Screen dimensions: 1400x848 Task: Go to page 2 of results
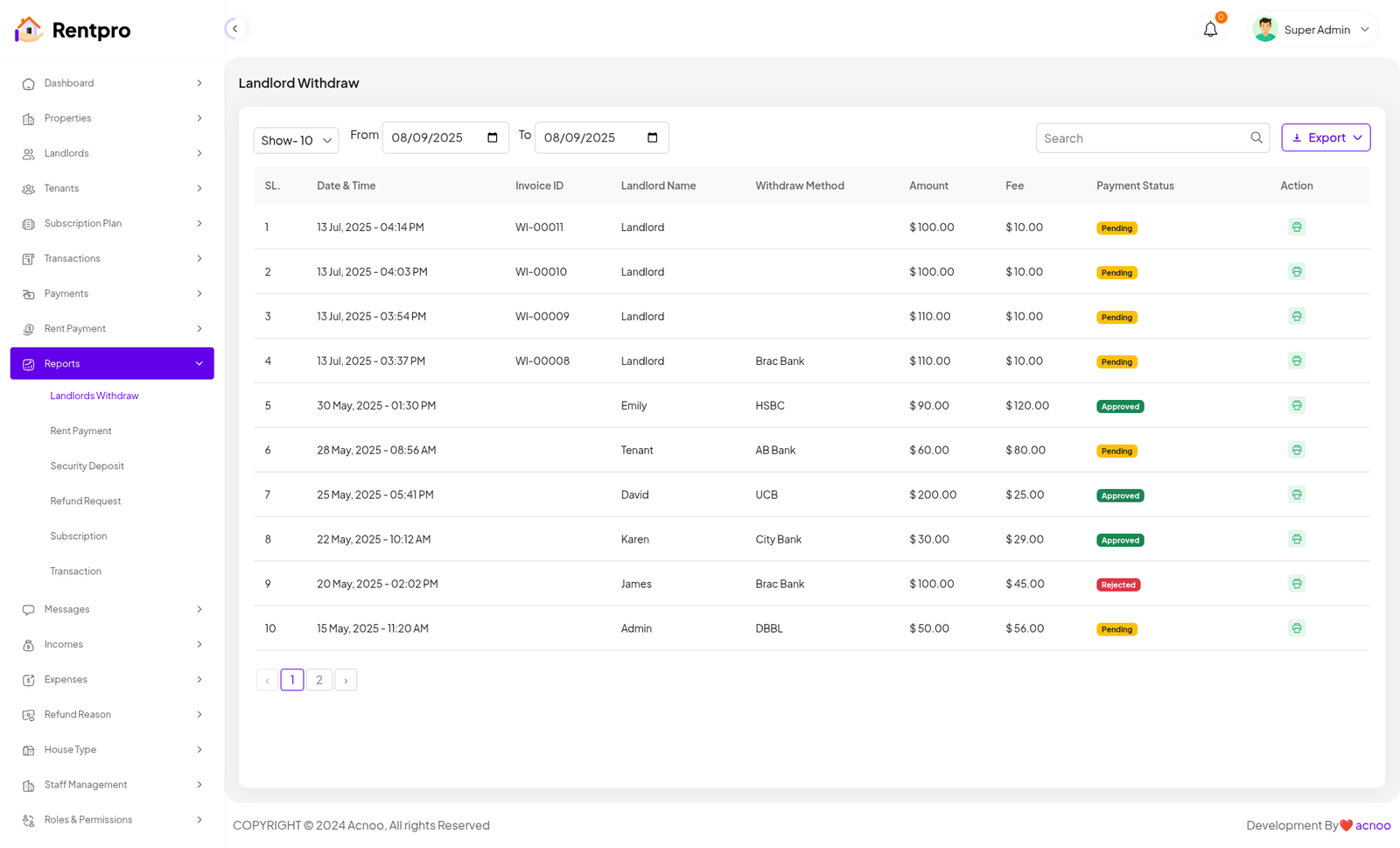tap(319, 680)
